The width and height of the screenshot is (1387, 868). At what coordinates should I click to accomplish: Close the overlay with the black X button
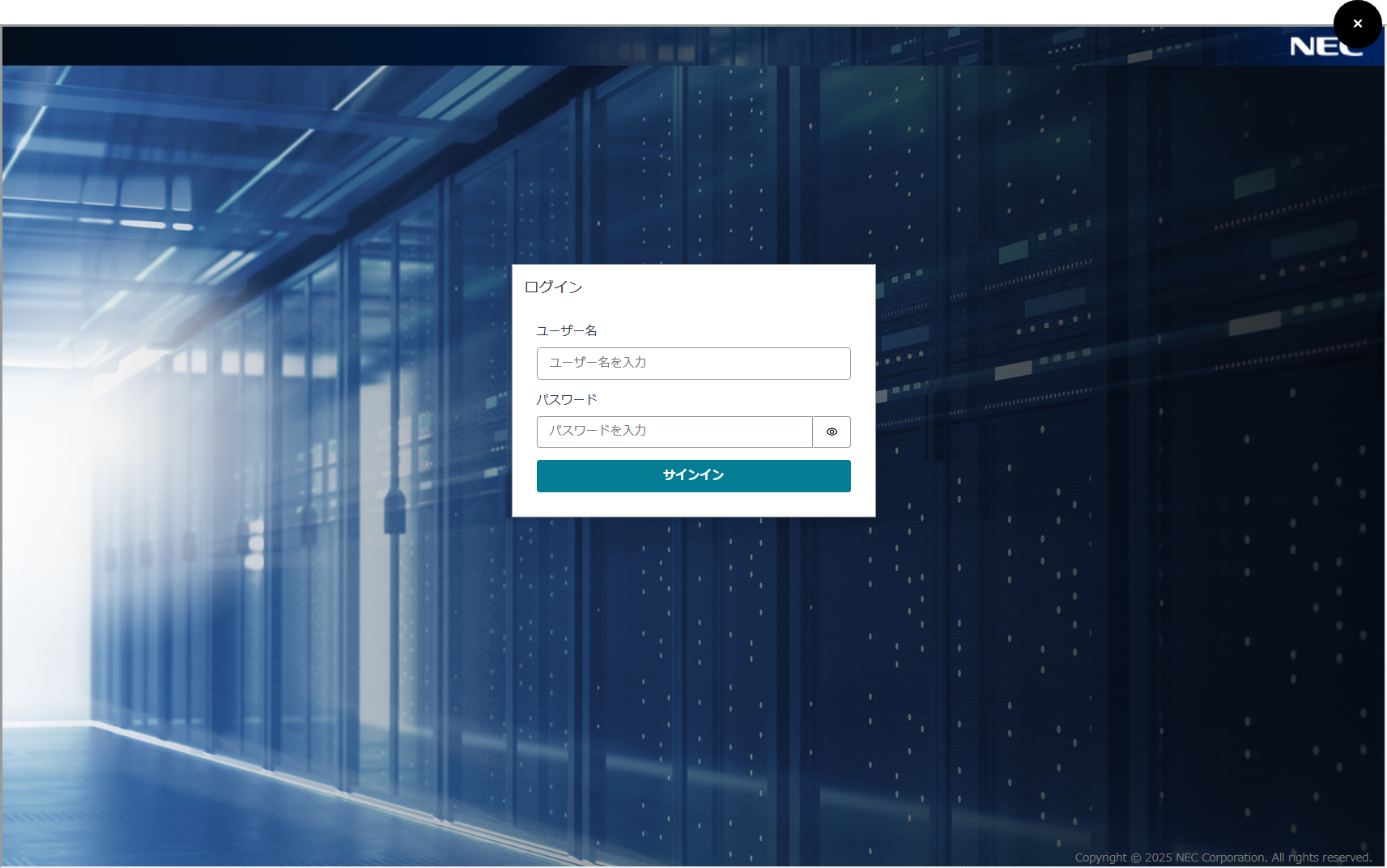coord(1358,24)
